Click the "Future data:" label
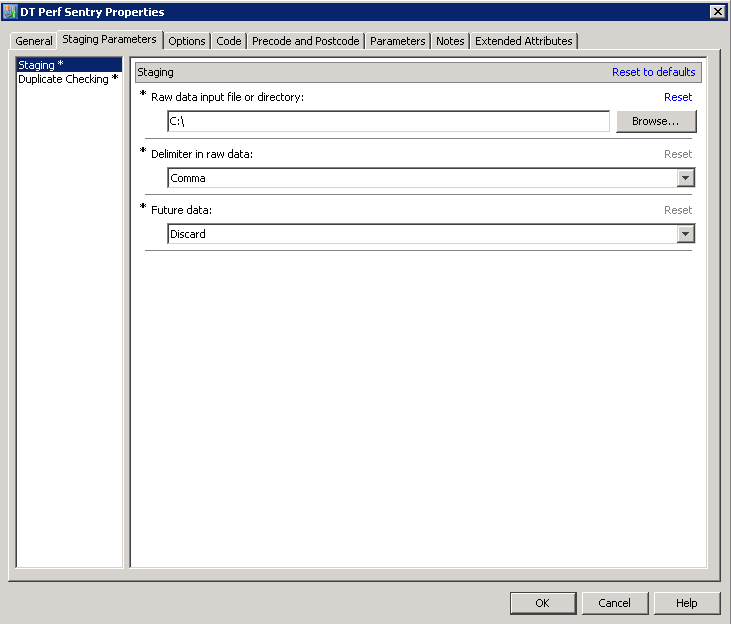This screenshot has width=731, height=624. point(181,210)
